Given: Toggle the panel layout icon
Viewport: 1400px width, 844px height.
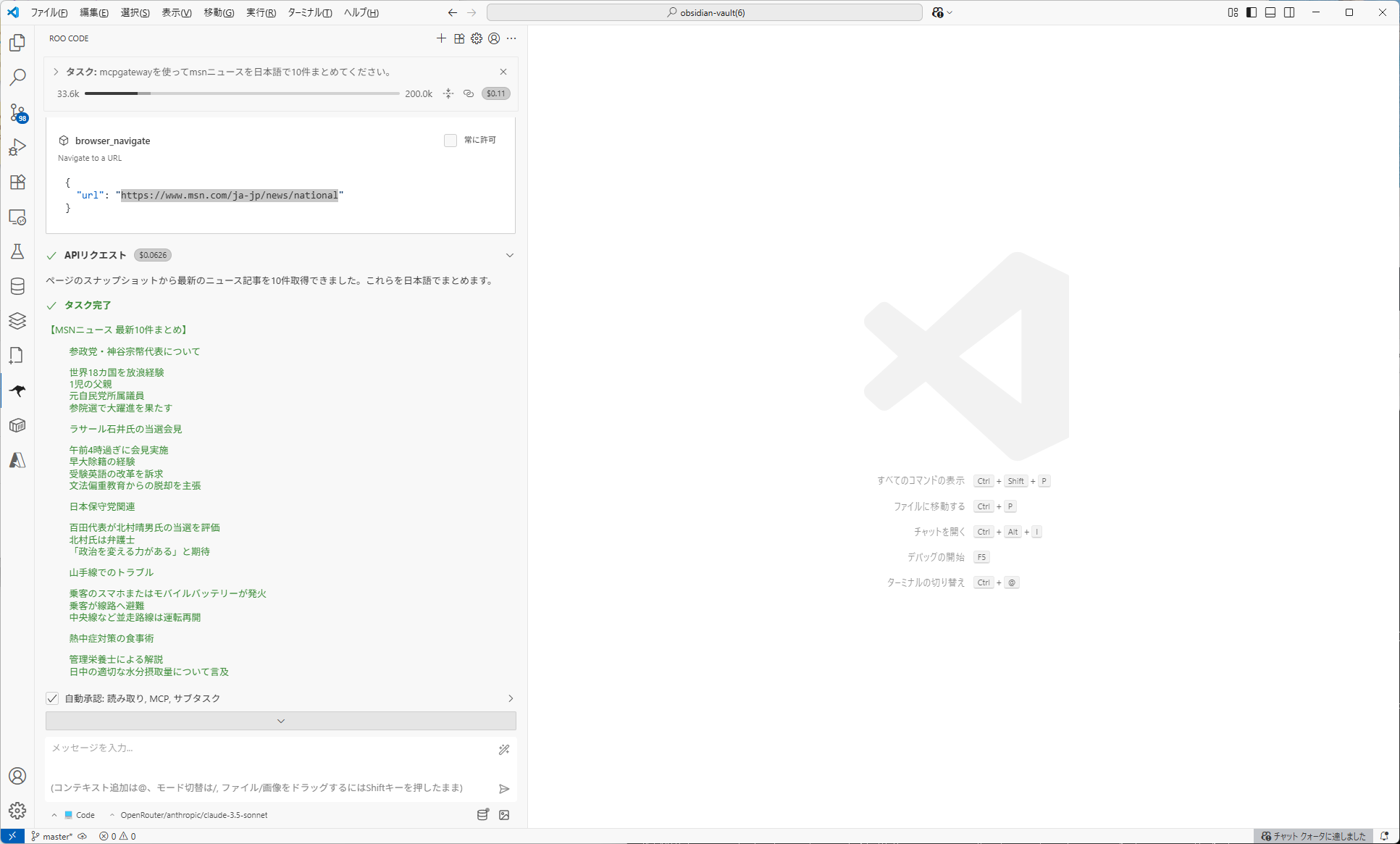Looking at the screenshot, I should [x=1270, y=12].
